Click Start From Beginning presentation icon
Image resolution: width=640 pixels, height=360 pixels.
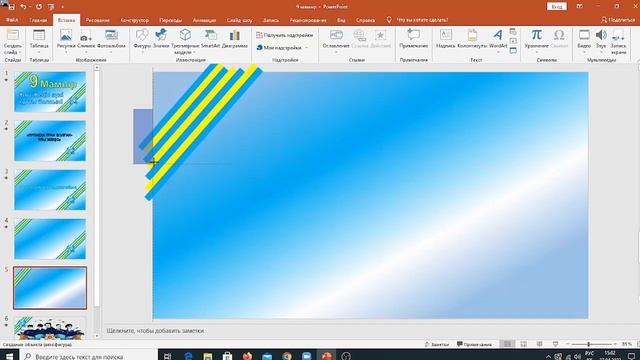pos(51,7)
